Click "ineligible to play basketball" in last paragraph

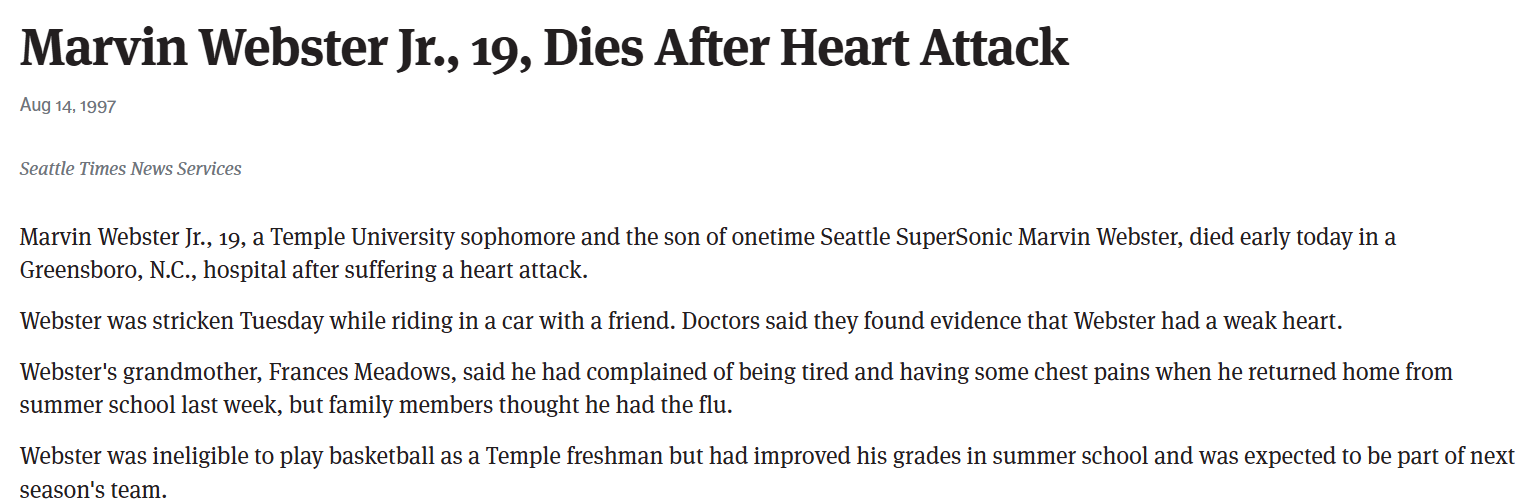[285, 457]
